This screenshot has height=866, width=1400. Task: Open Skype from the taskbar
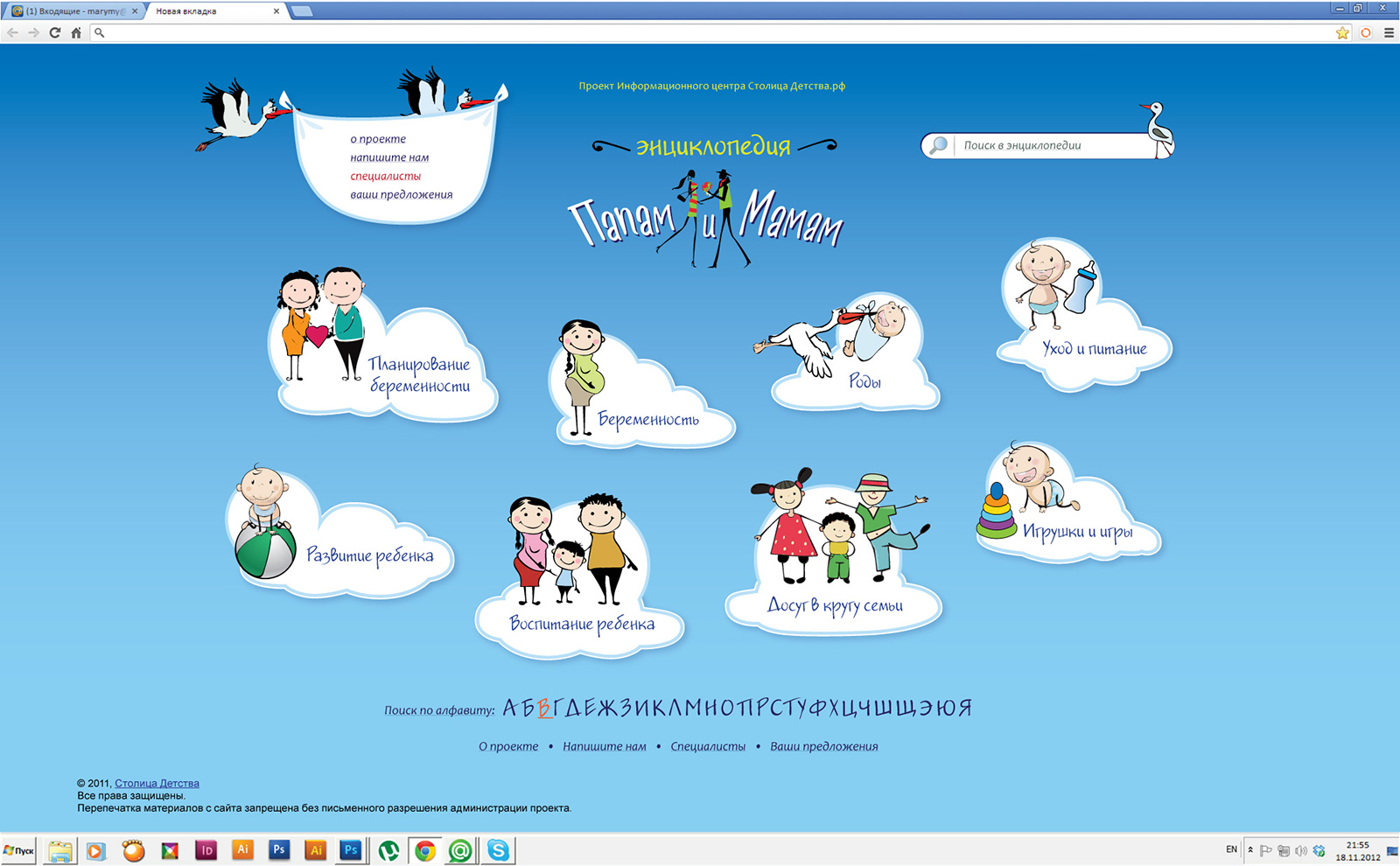498,850
